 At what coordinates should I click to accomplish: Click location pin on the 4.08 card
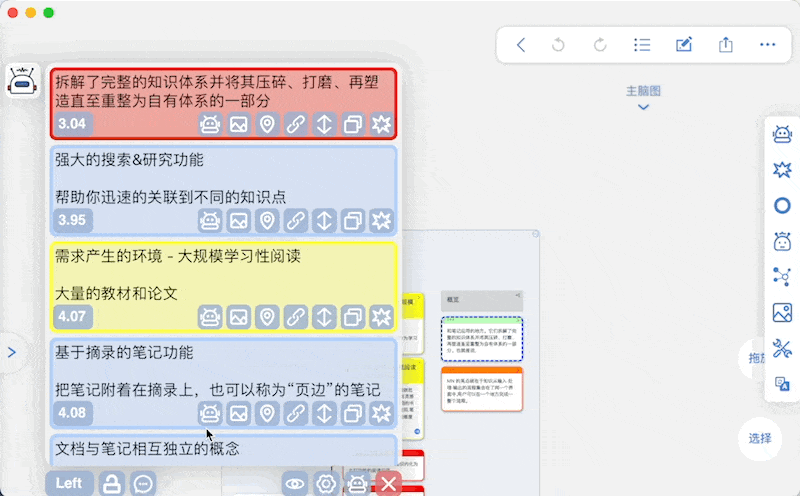coord(267,413)
